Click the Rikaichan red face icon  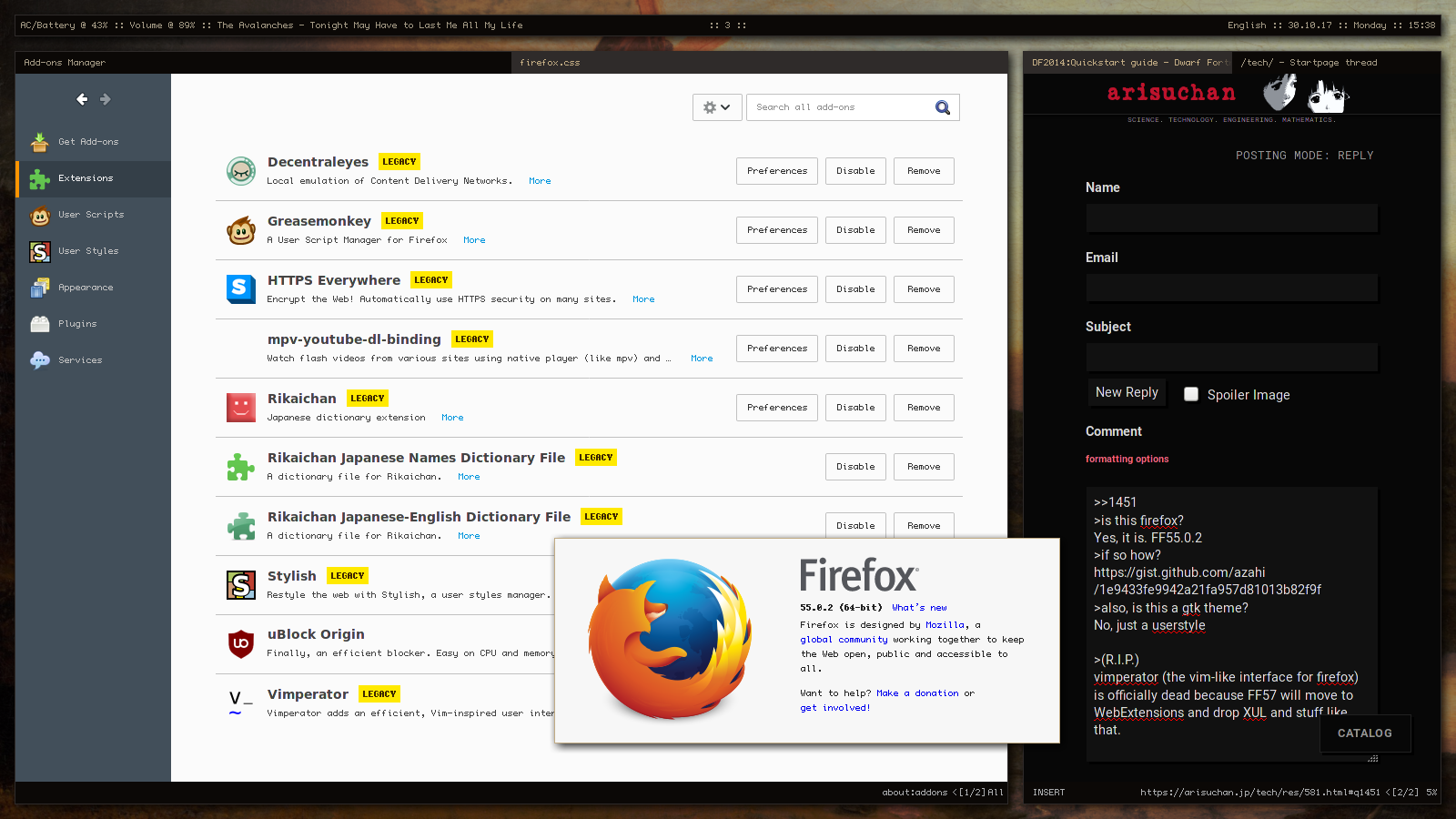pos(241,408)
